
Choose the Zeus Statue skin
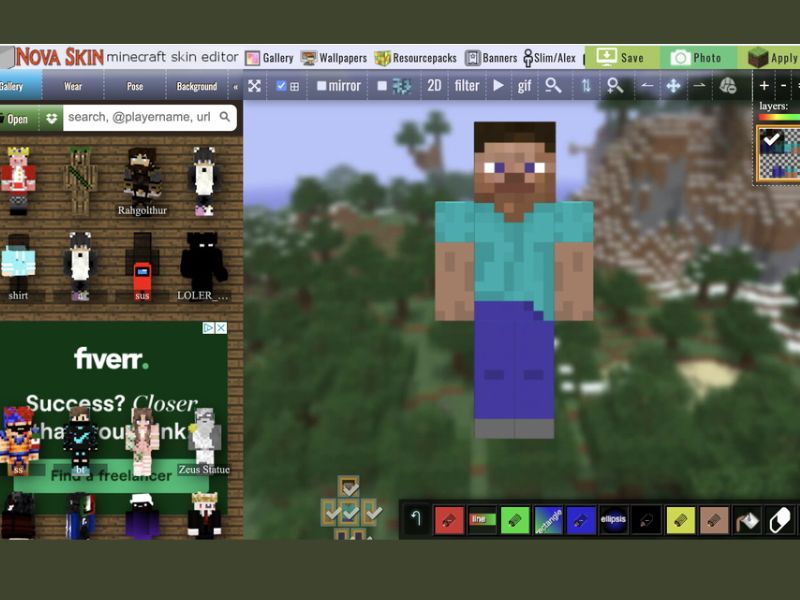tap(204, 441)
